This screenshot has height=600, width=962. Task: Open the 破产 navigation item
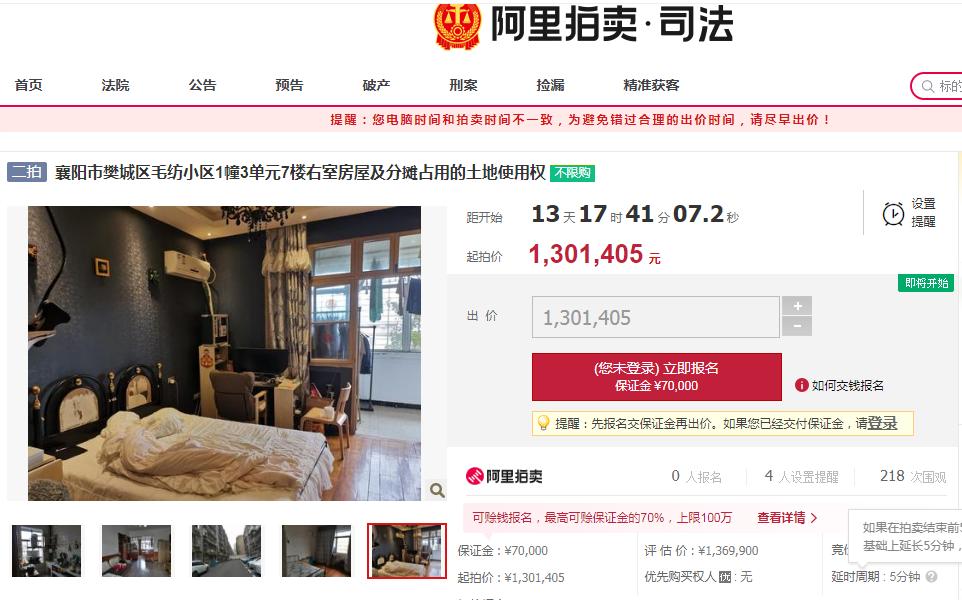(x=376, y=85)
